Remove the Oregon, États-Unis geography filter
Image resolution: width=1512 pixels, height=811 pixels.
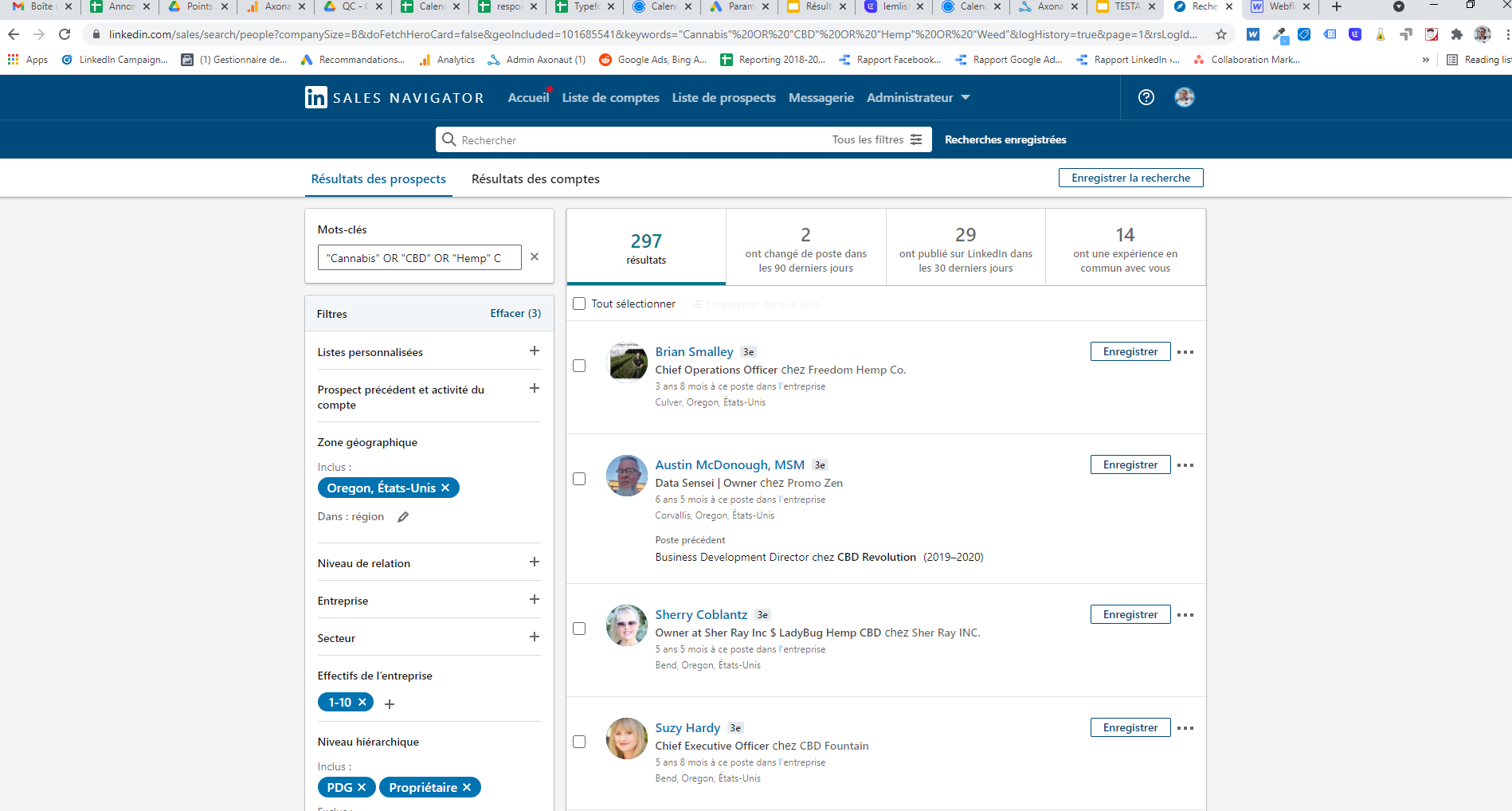tap(445, 488)
